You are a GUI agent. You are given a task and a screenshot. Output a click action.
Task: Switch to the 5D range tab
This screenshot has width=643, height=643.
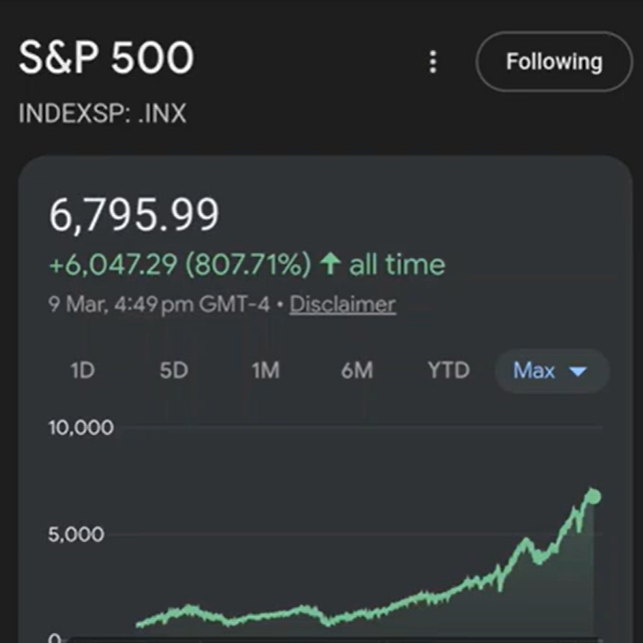coord(173,371)
